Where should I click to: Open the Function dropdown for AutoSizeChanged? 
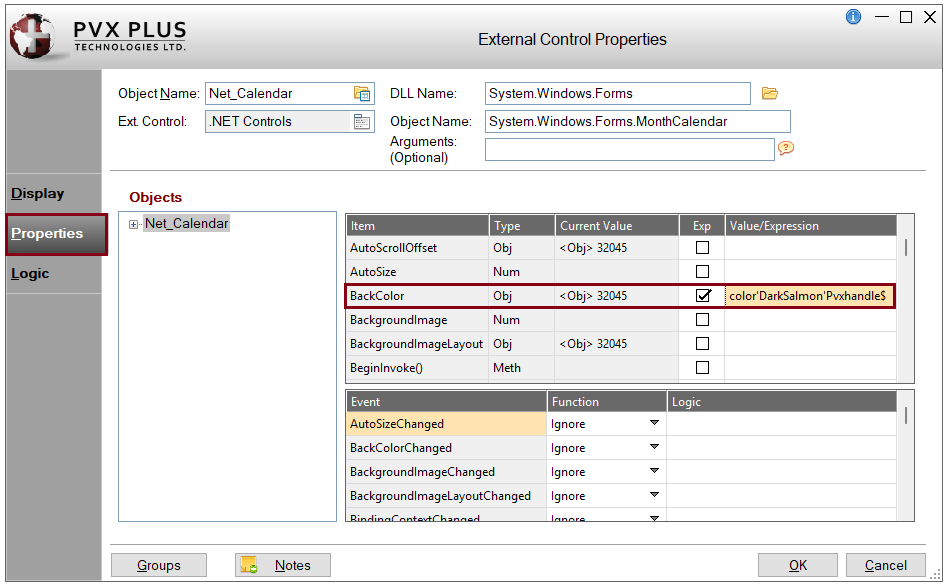(654, 424)
